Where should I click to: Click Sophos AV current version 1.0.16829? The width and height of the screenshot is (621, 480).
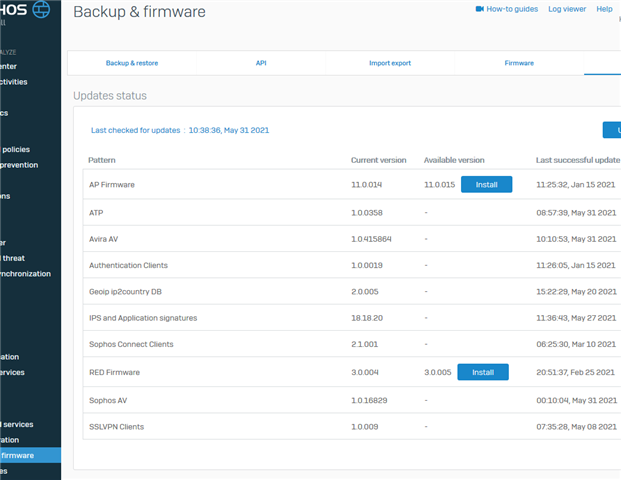click(369, 400)
